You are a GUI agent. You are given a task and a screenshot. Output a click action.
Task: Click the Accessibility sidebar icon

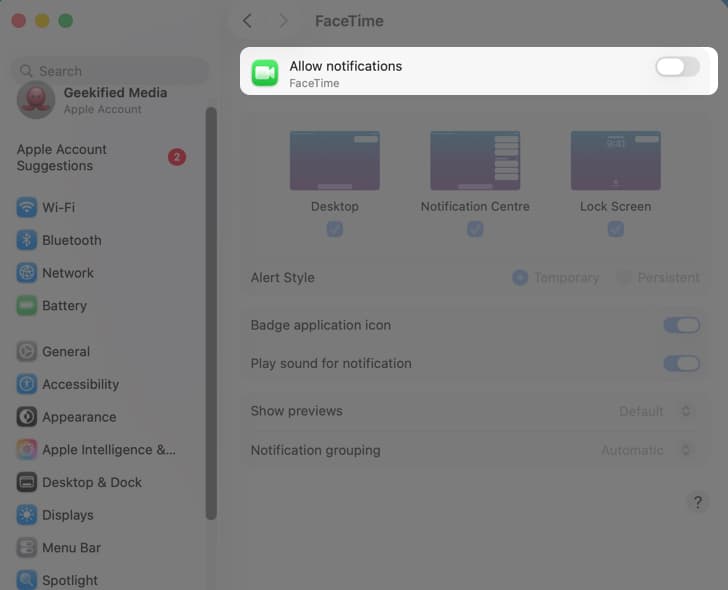click(x=26, y=384)
